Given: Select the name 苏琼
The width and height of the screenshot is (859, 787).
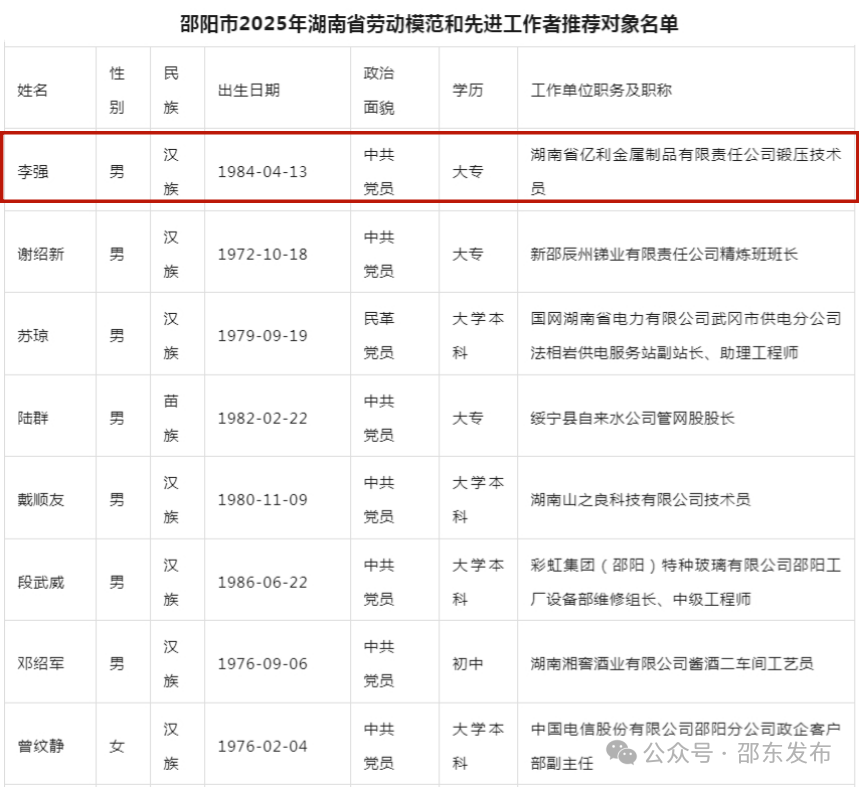Looking at the screenshot, I should coord(33,335).
